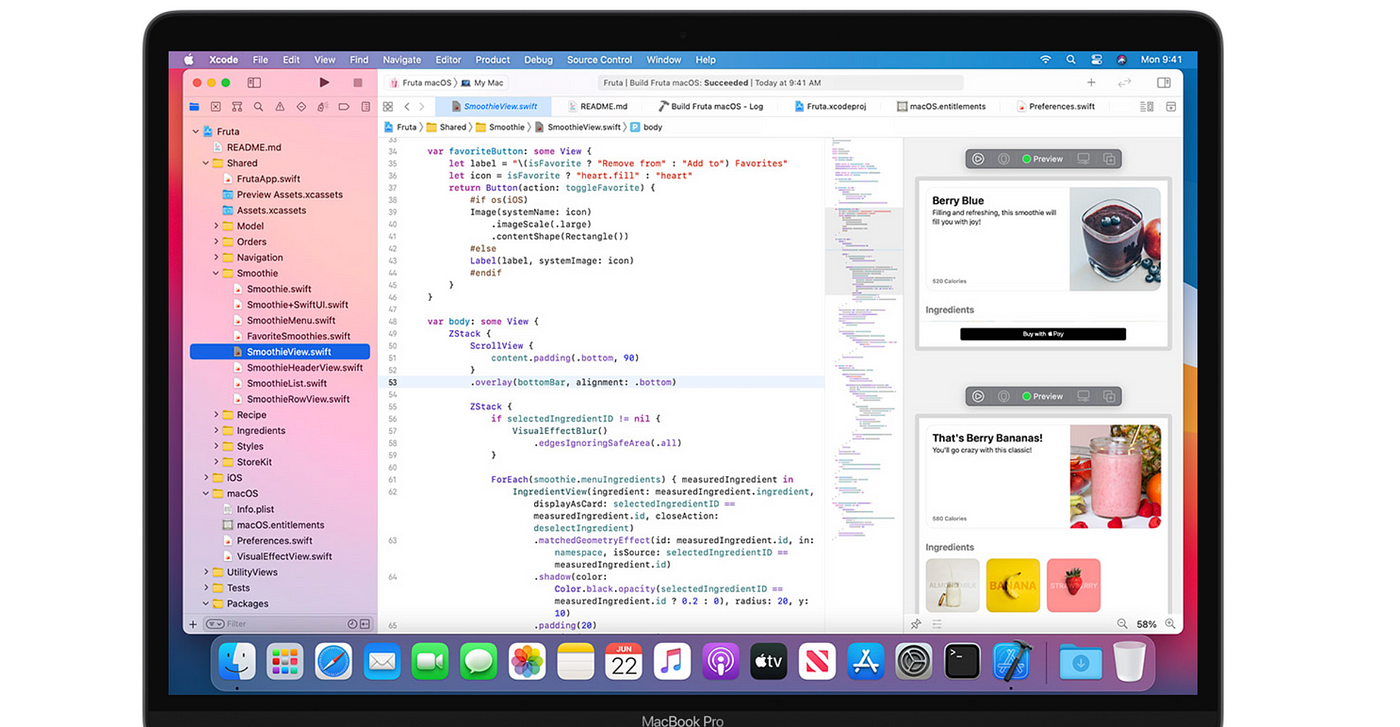The image size is (1400, 727).
Task: Expand the Model folder
Action: point(216,226)
